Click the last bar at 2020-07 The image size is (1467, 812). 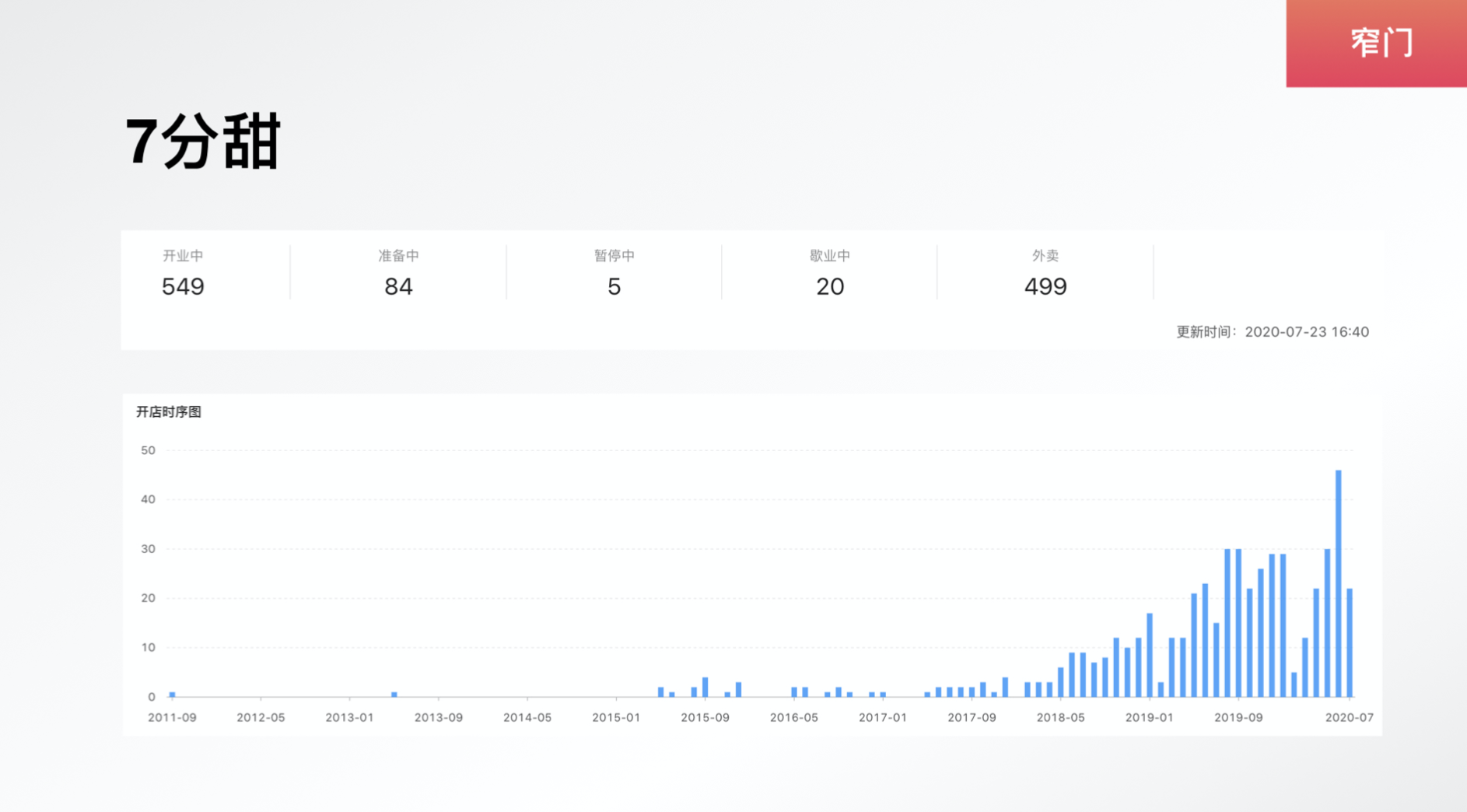pyautogui.click(x=1350, y=642)
